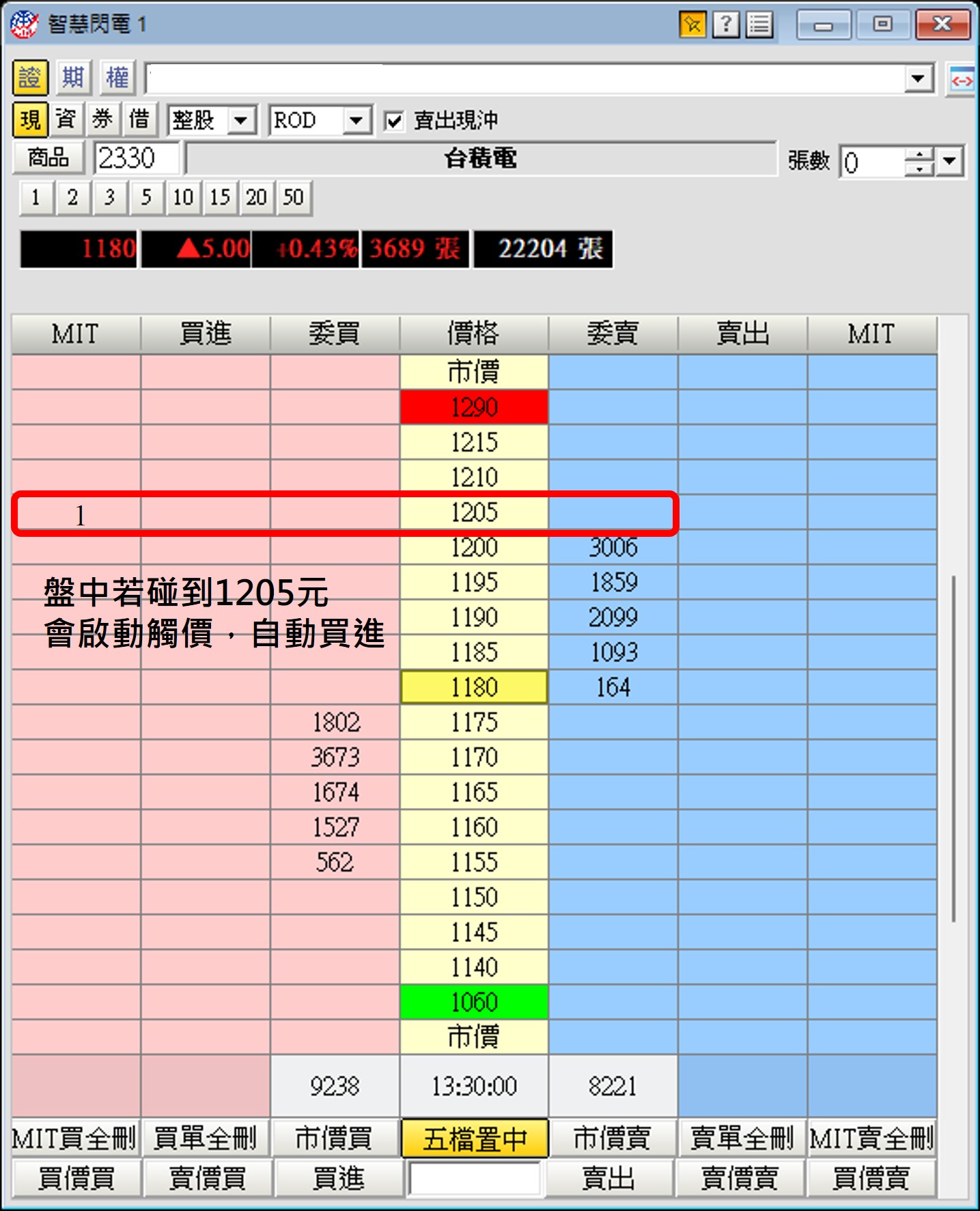Viewport: 980px width, 1211px height.
Task: Click the red arrows swap icon
Action: coord(962,81)
